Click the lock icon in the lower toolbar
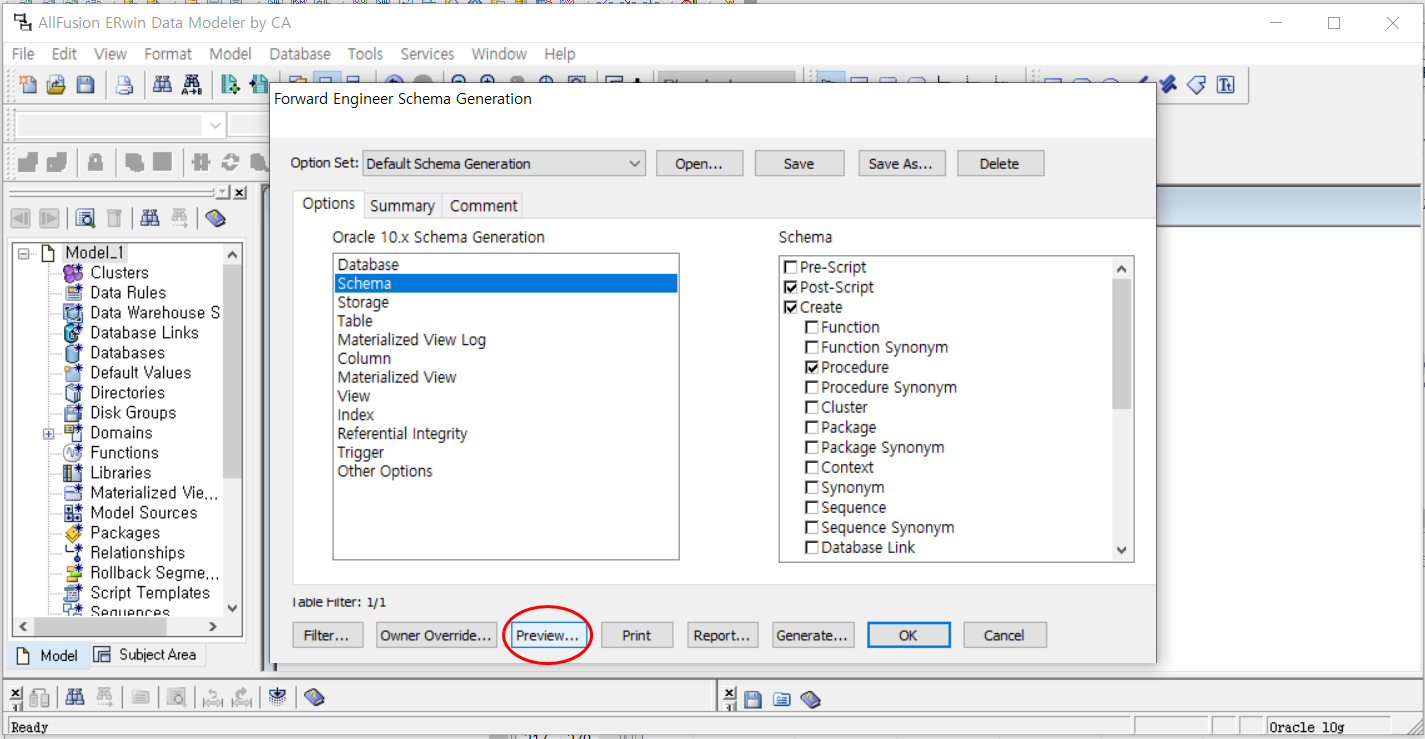The image size is (1425, 739). pyautogui.click(x=95, y=162)
